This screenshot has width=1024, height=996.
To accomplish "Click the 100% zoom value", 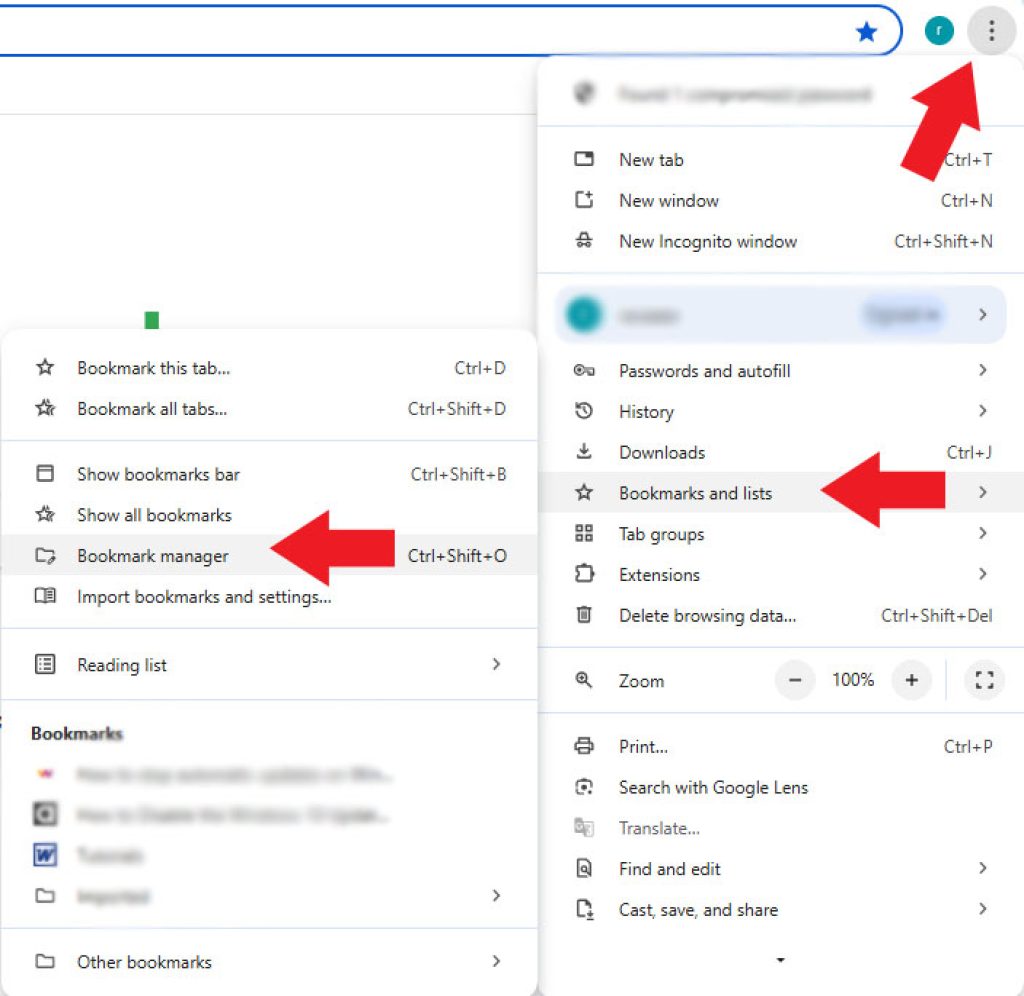I will (853, 679).
